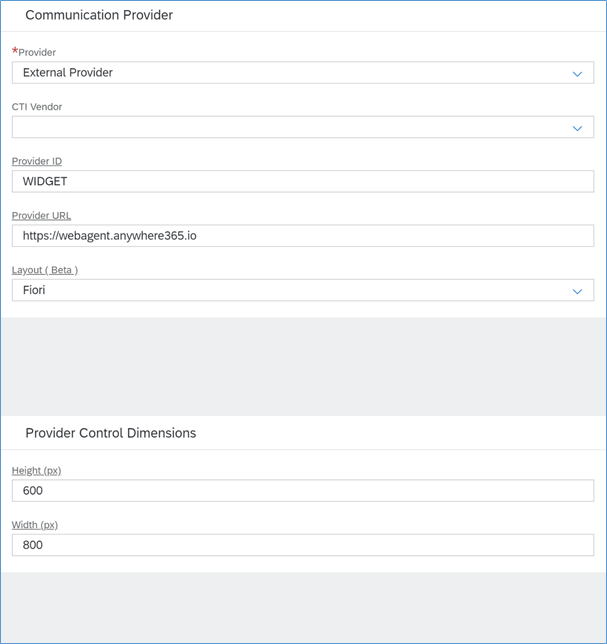Click the Provider Control Dimensions heading
Screen dimensions: 607x644
(111, 433)
